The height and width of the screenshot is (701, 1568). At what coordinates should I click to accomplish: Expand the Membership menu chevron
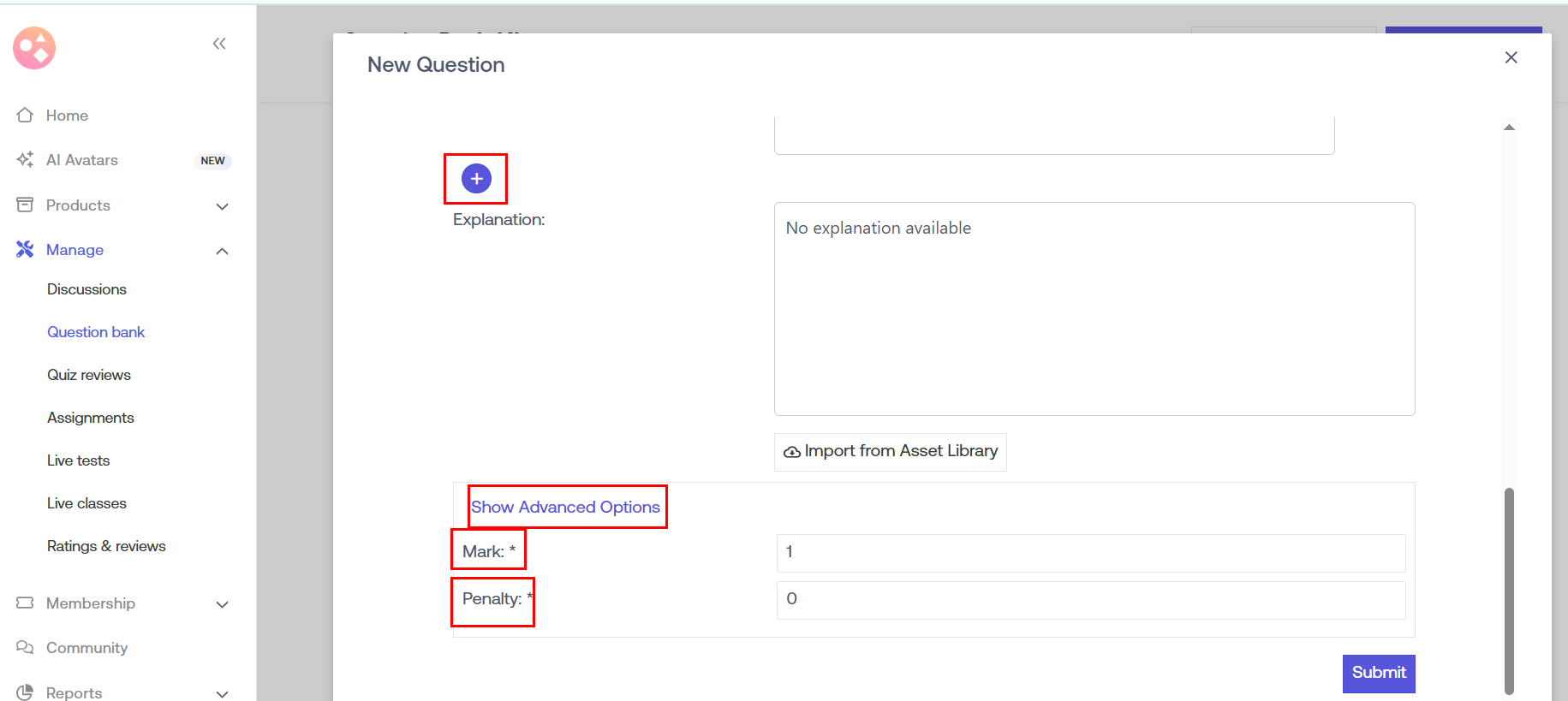tap(223, 604)
